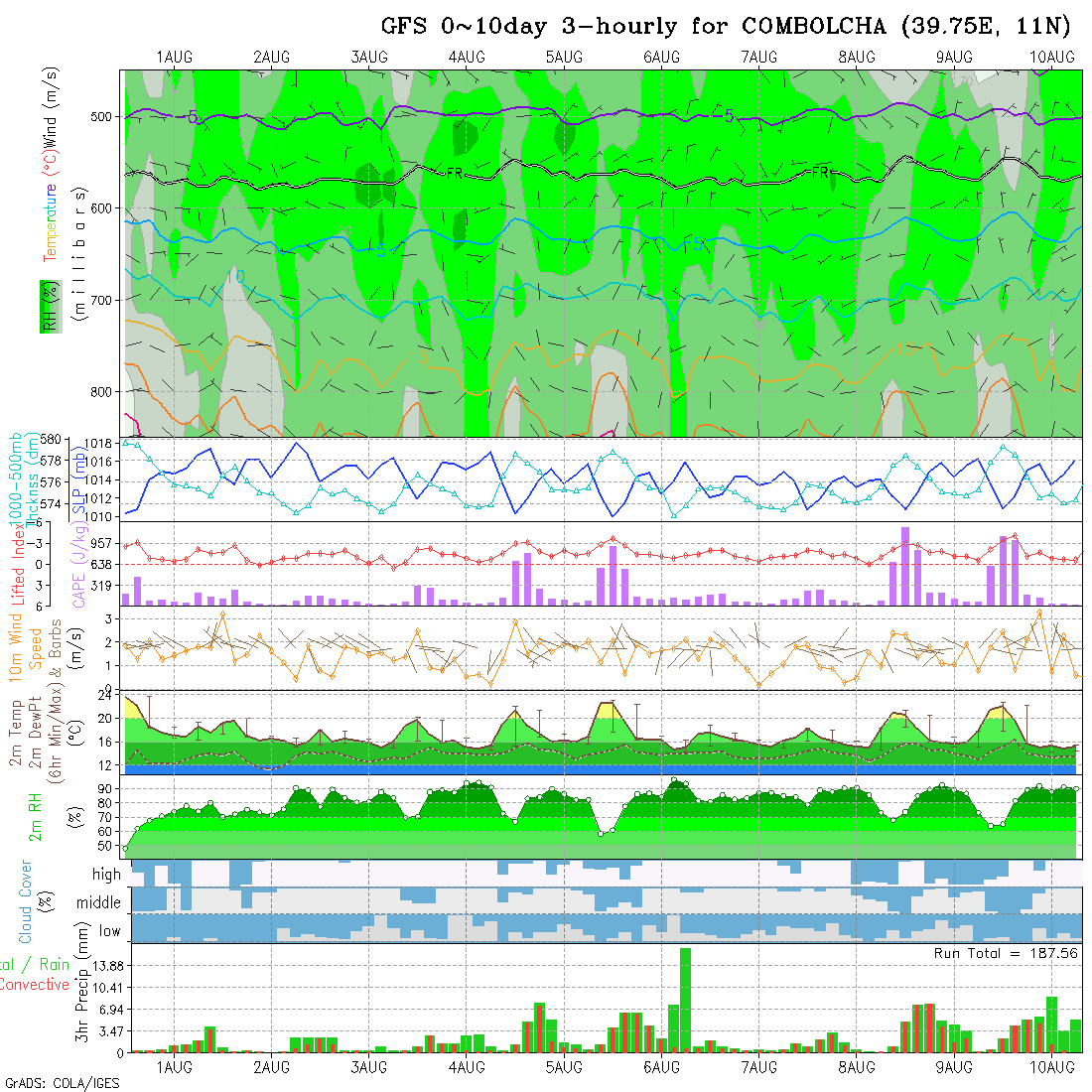1092x1092 pixels.
Task: Select the 'middle' cloud cover row label
Action: (x=99, y=902)
